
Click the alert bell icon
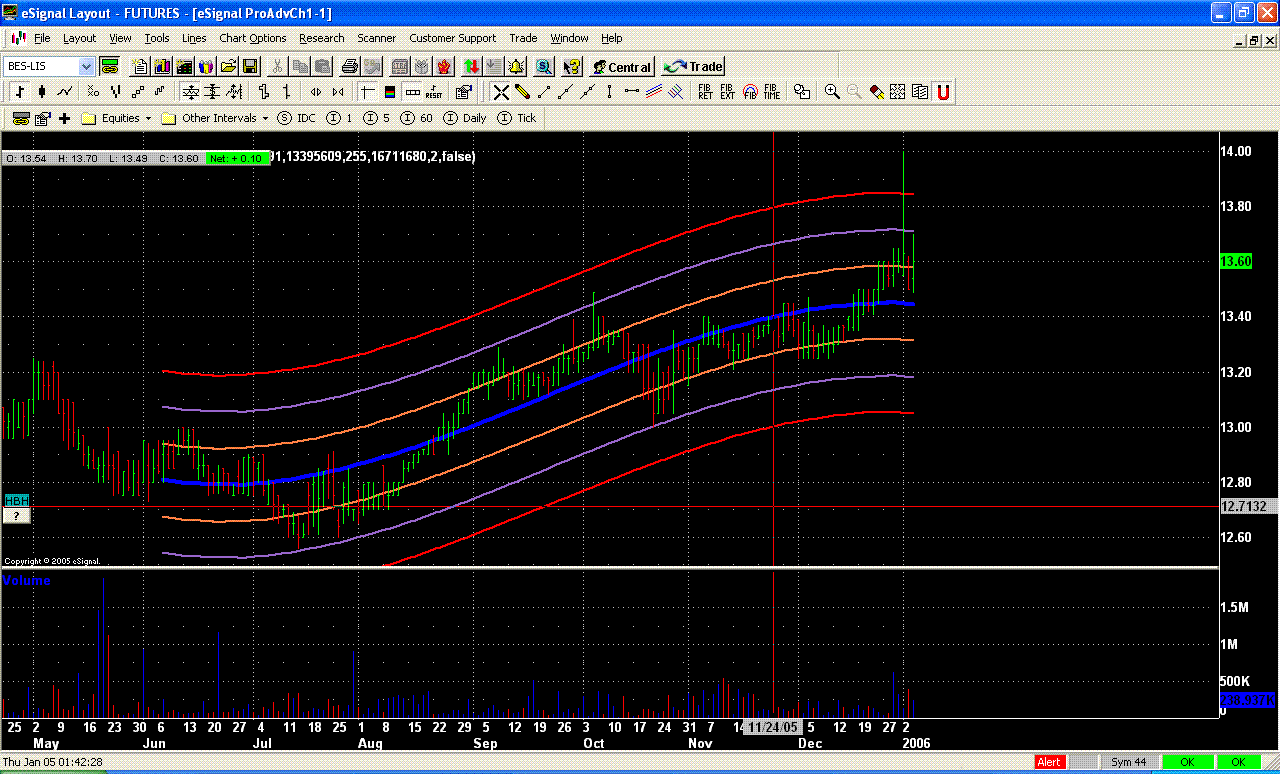pyautogui.click(x=516, y=67)
